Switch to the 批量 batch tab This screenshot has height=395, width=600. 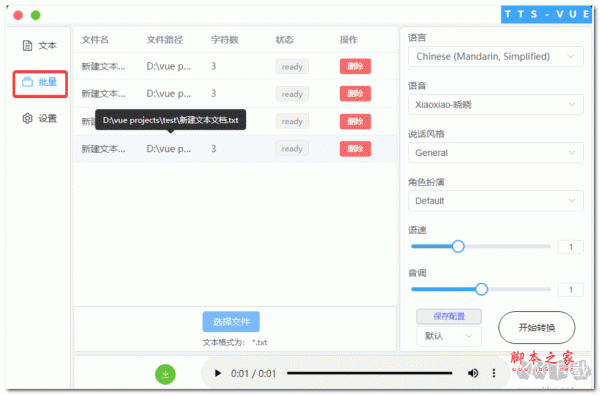coord(40,82)
